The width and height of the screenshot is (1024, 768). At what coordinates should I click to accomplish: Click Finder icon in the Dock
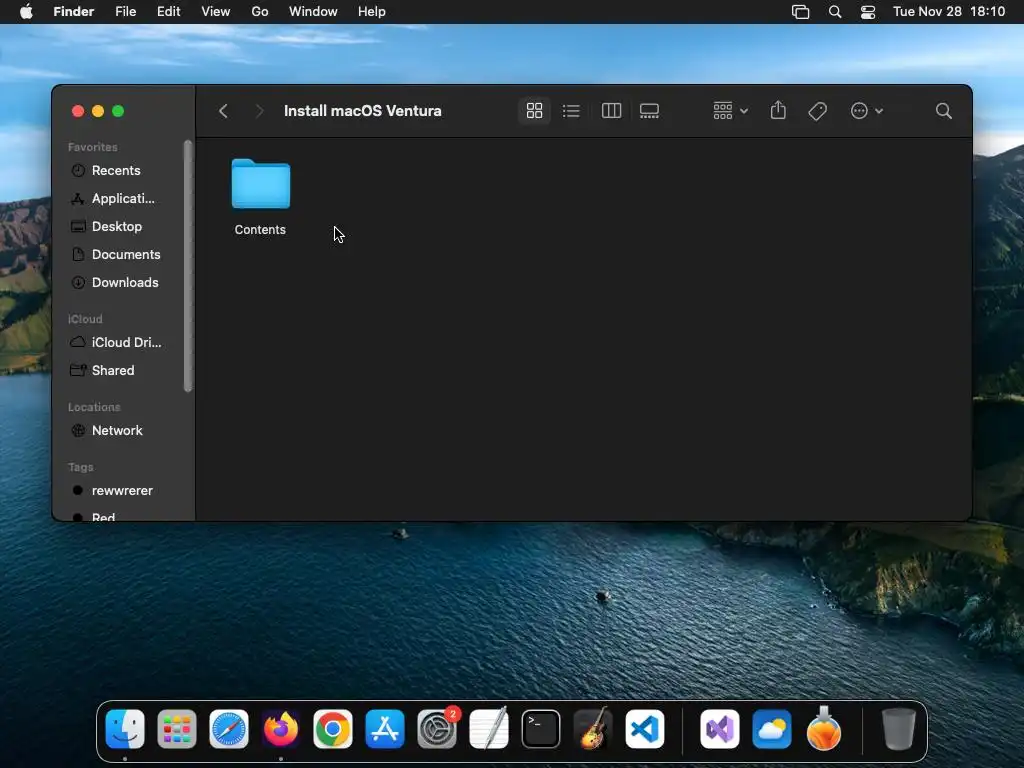coord(125,729)
